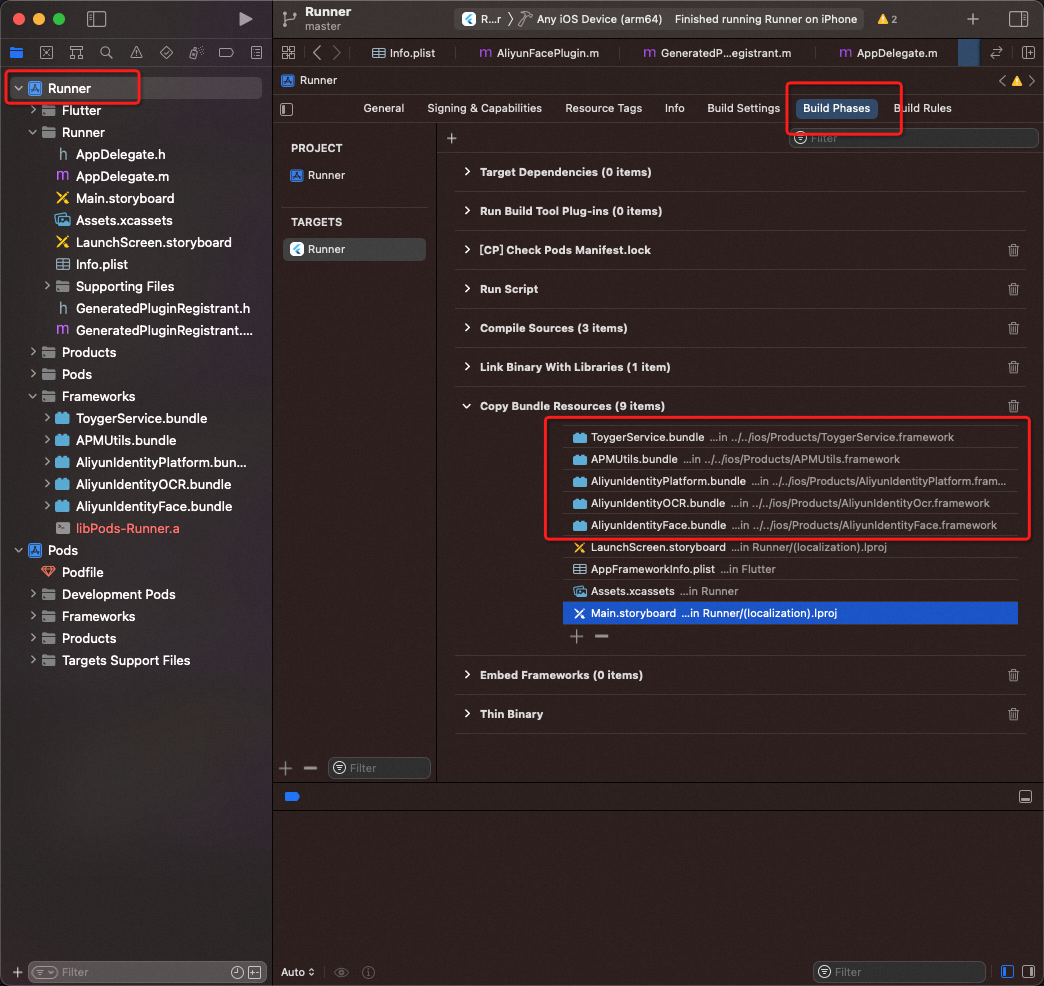Toggle console pane button

tap(1029, 972)
